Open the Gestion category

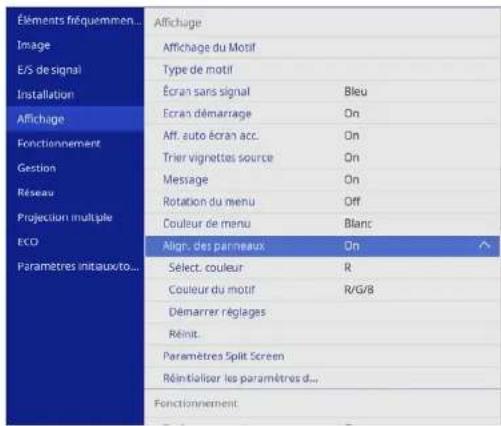(37, 168)
